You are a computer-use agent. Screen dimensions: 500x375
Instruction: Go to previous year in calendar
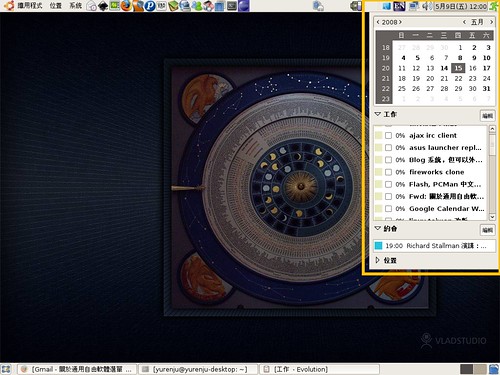378,22
